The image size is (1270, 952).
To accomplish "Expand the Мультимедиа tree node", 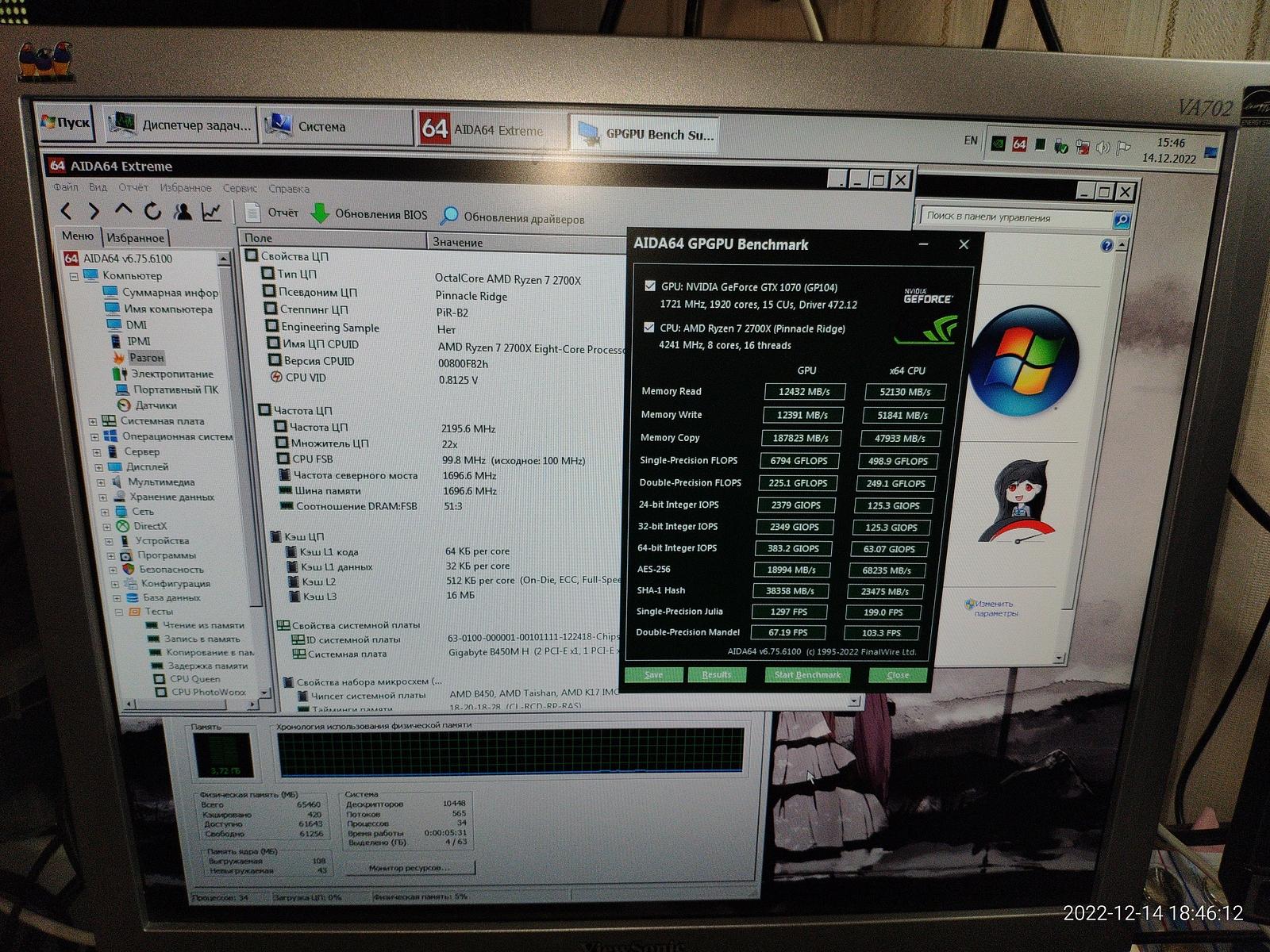I will click(101, 482).
